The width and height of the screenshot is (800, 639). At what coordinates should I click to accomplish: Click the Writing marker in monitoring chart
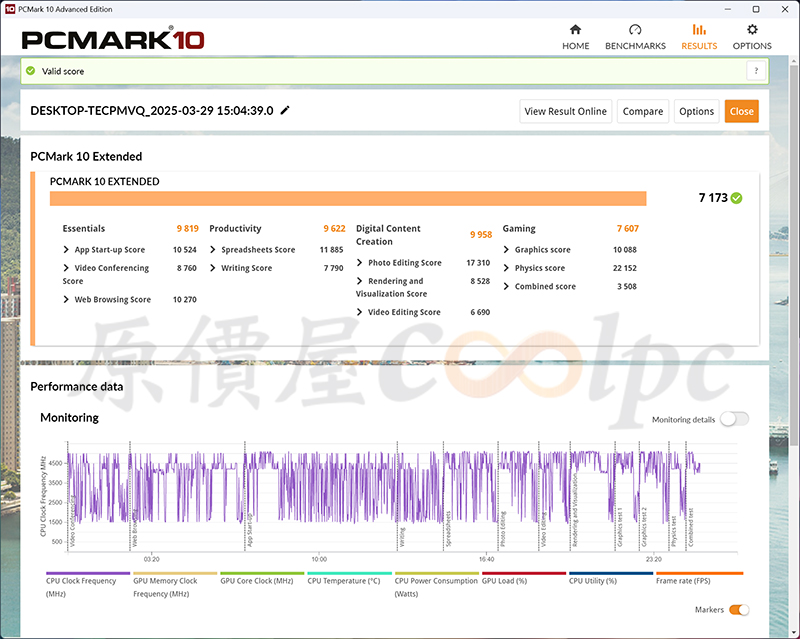(x=402, y=537)
